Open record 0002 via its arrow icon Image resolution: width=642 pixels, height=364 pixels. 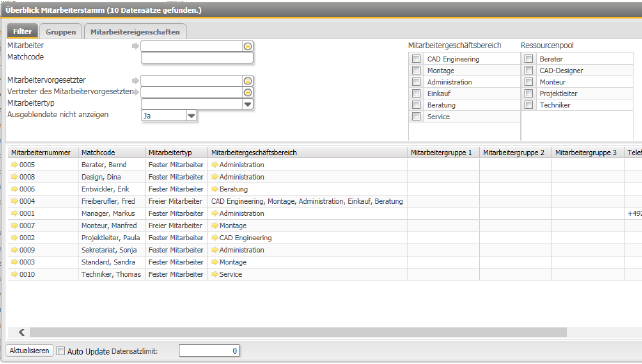click(x=14, y=238)
